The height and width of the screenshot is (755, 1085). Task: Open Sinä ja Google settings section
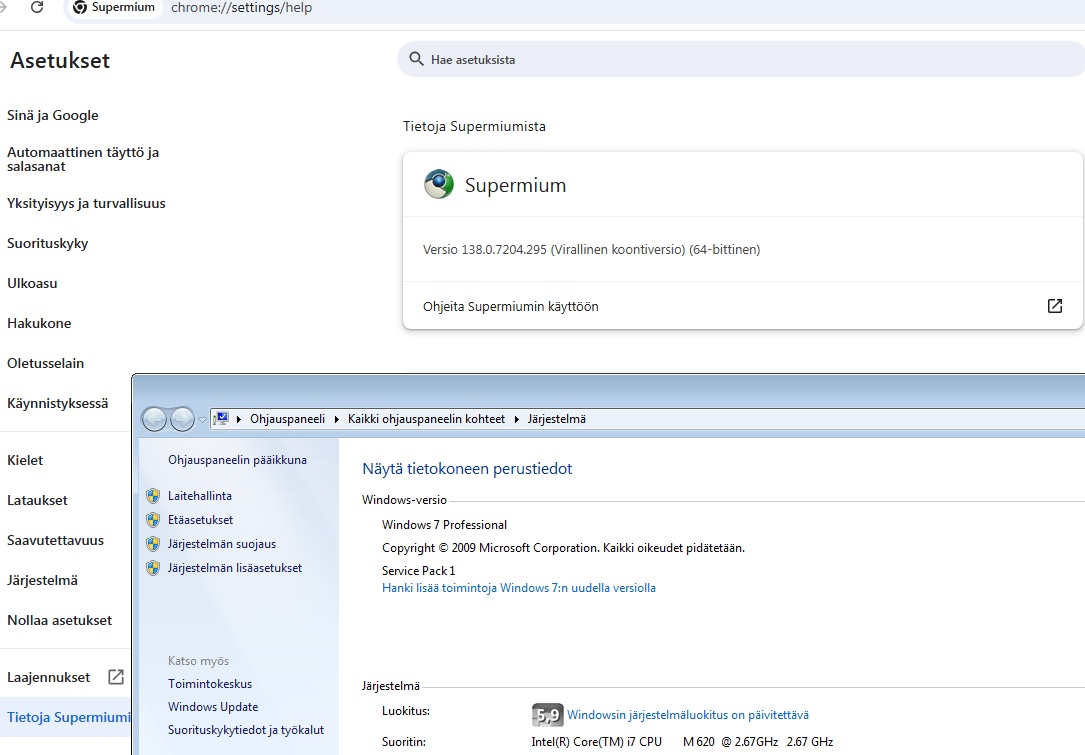tap(53, 116)
